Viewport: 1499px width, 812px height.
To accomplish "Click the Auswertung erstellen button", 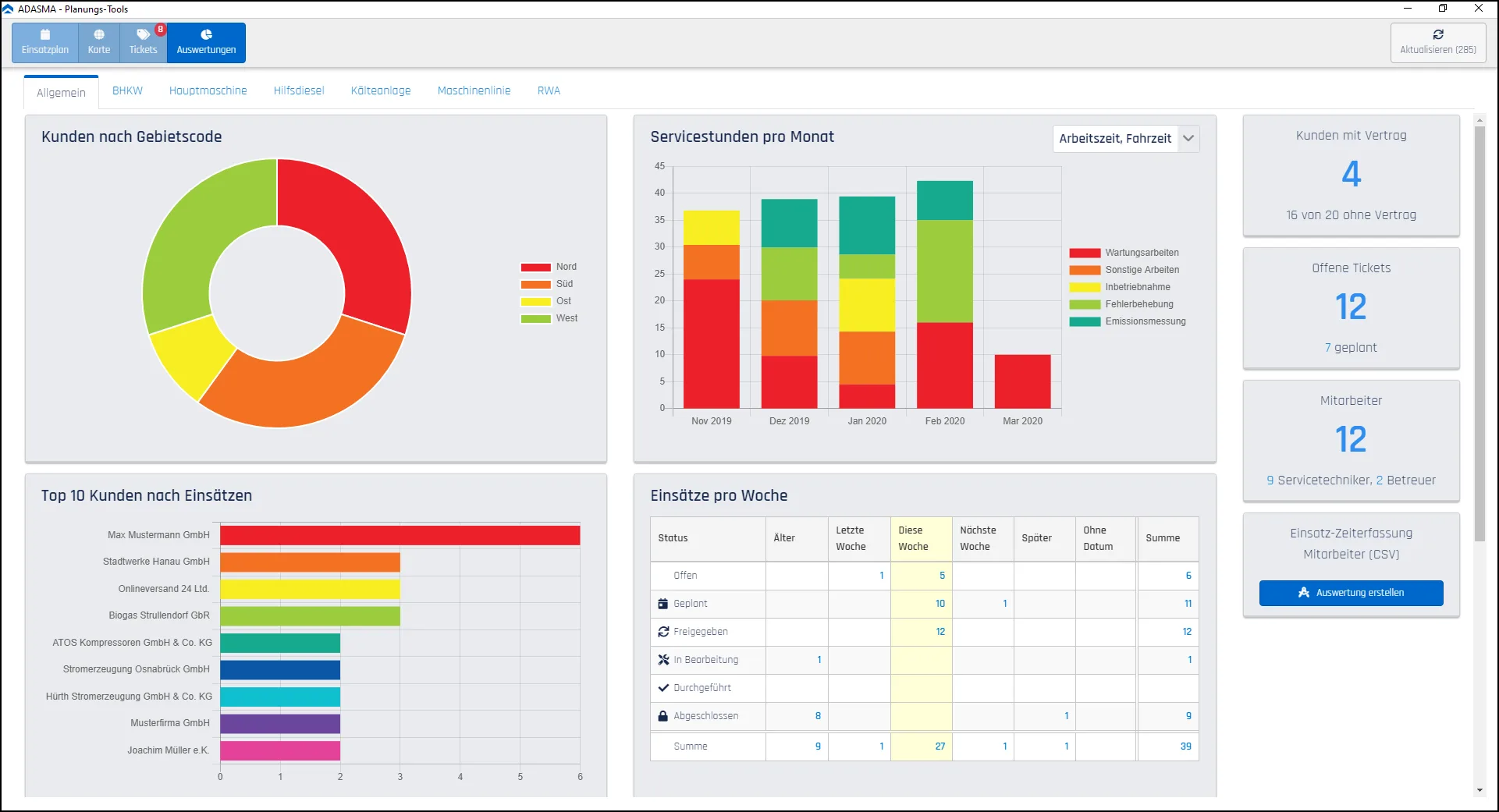I will click(x=1351, y=593).
